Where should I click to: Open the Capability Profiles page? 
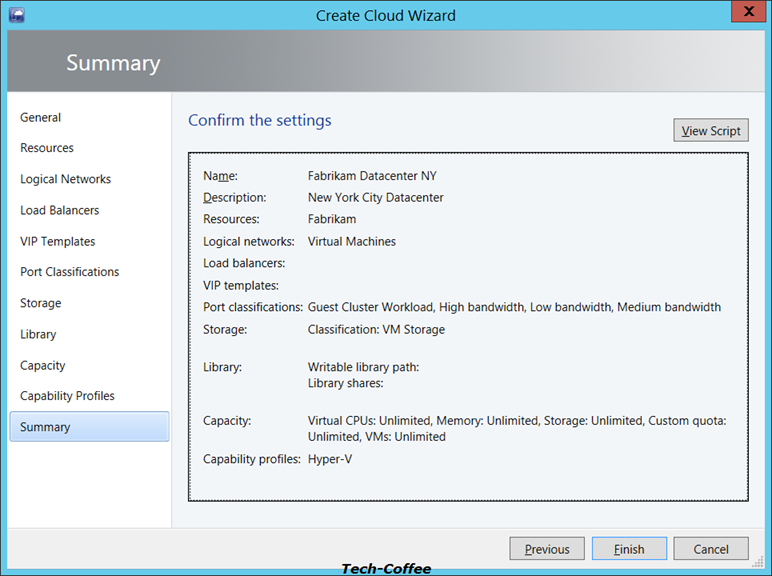coord(67,396)
